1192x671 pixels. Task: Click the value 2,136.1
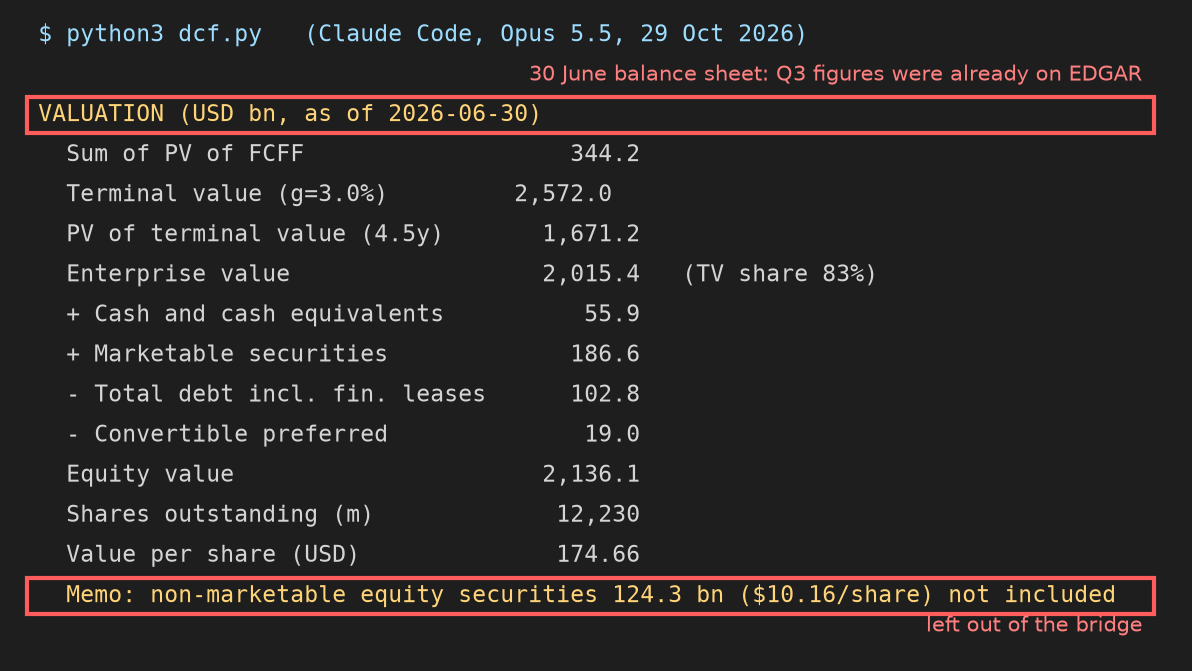click(x=591, y=474)
